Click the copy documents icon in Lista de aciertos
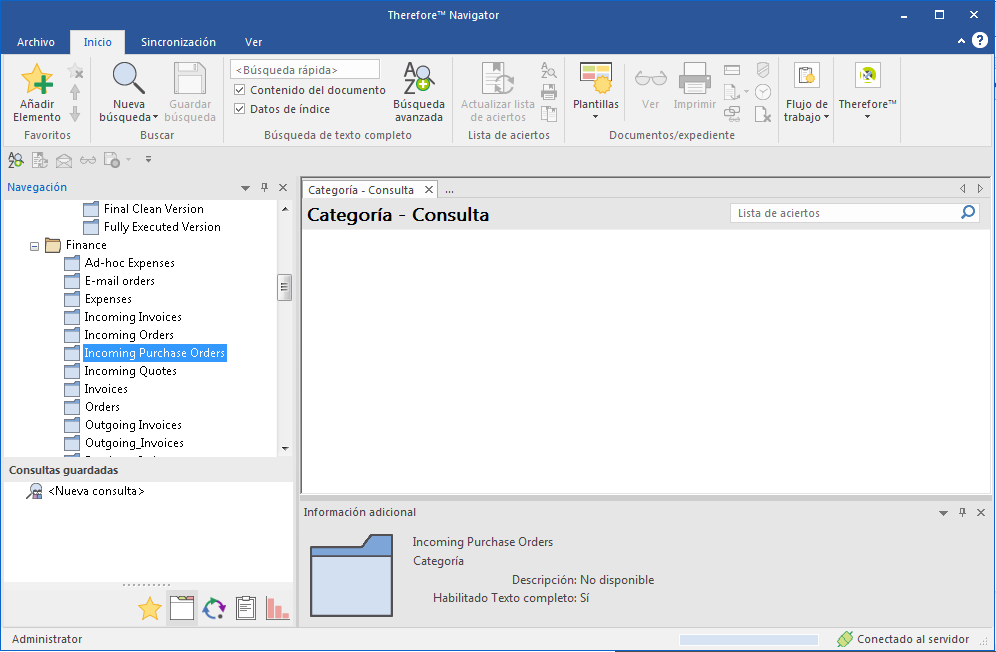996x652 pixels. tap(549, 114)
